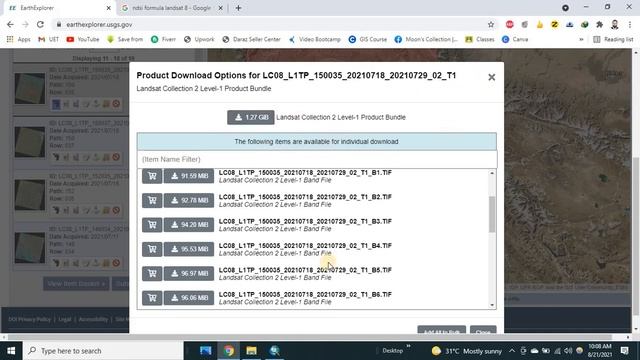Show hidden system tray icons
640x360 pixels.
pos(512,351)
